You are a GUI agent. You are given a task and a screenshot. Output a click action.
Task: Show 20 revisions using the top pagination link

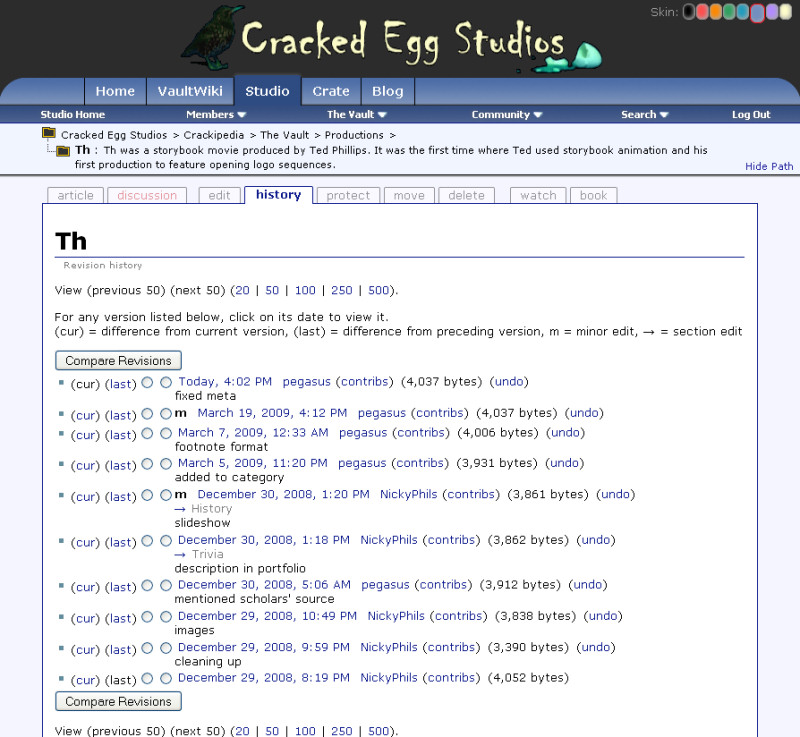[243, 290]
